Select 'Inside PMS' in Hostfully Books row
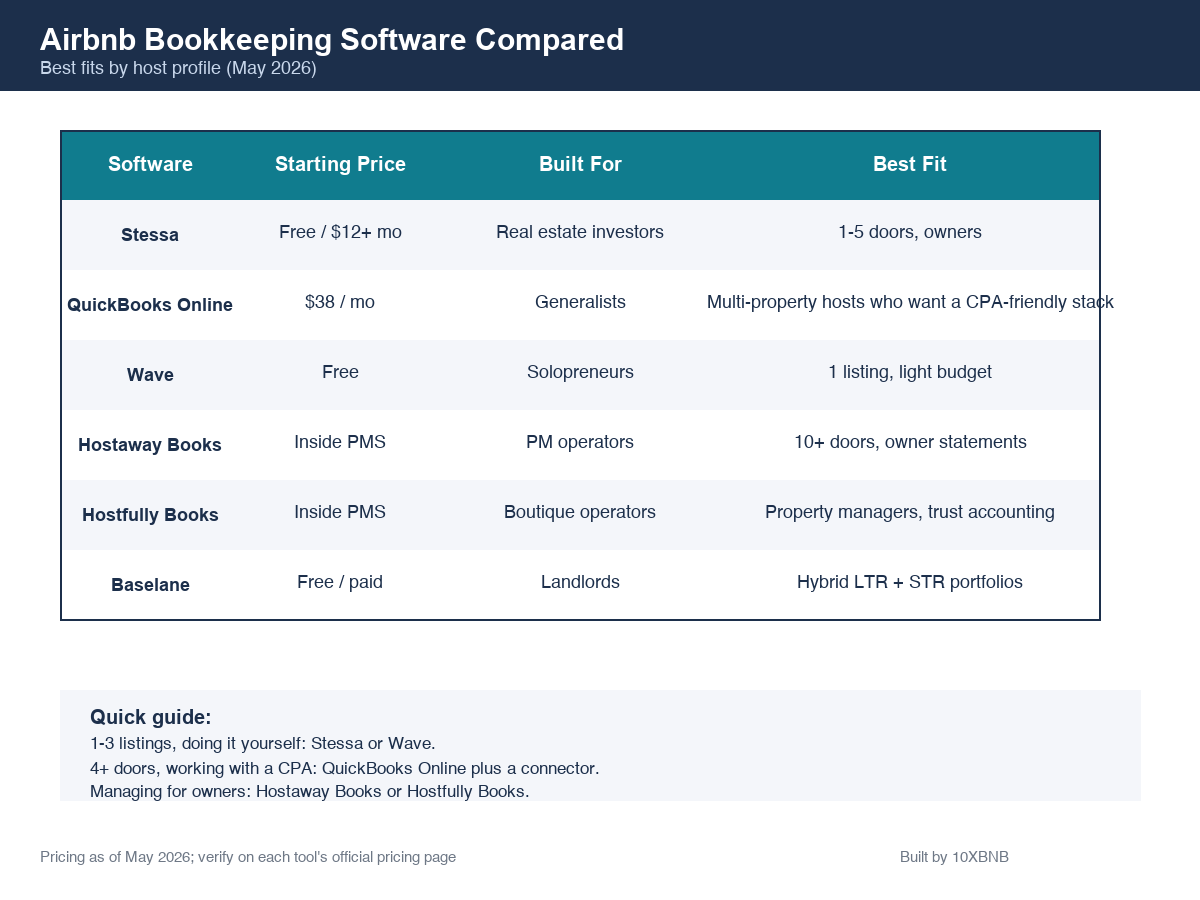The image size is (1200, 900). pyautogui.click(x=340, y=512)
